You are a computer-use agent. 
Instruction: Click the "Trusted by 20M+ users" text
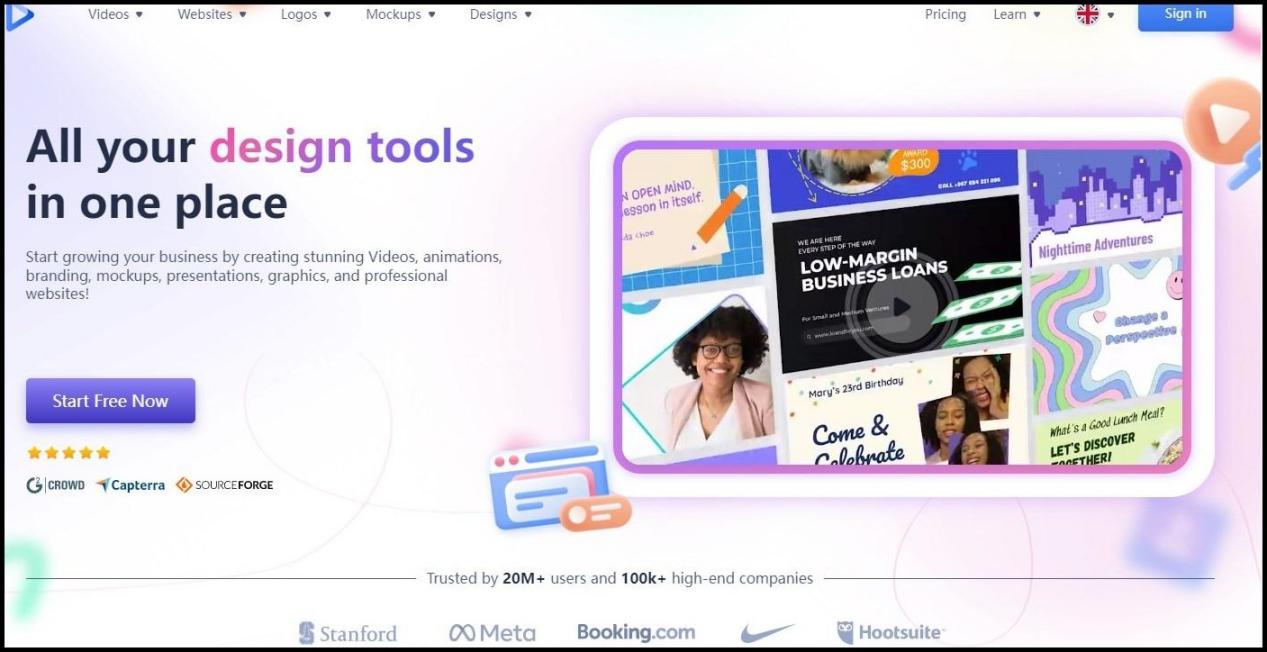tap(521, 578)
